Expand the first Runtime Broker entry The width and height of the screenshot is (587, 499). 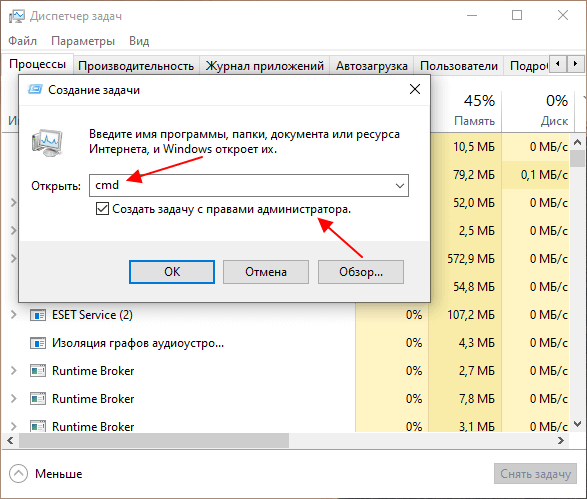tap(13, 371)
